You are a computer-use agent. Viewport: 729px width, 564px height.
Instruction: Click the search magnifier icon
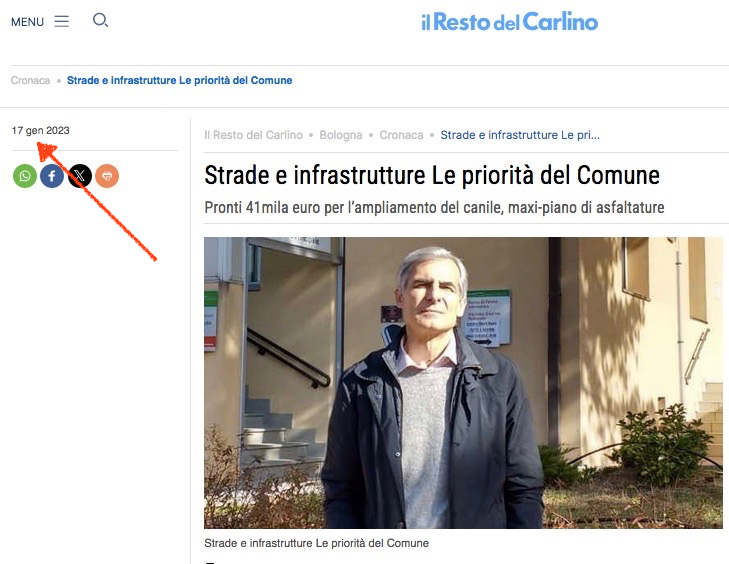click(x=100, y=20)
